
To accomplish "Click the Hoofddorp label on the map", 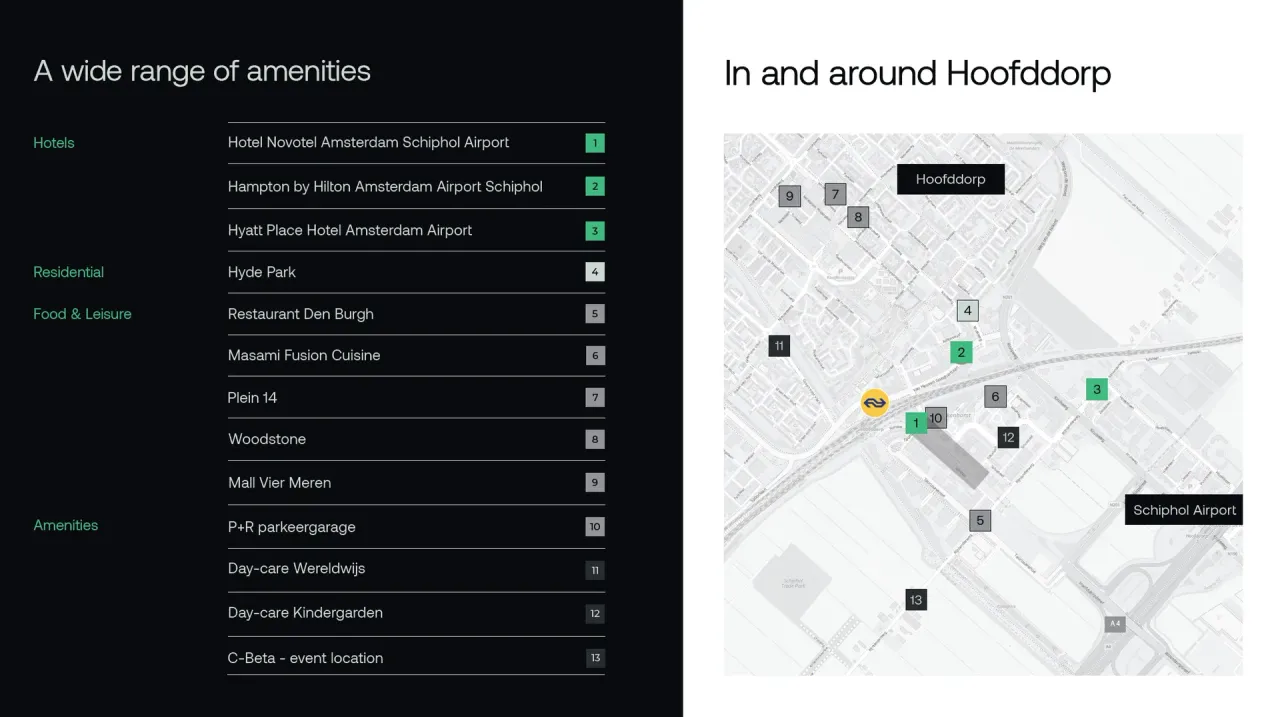I will tap(950, 179).
